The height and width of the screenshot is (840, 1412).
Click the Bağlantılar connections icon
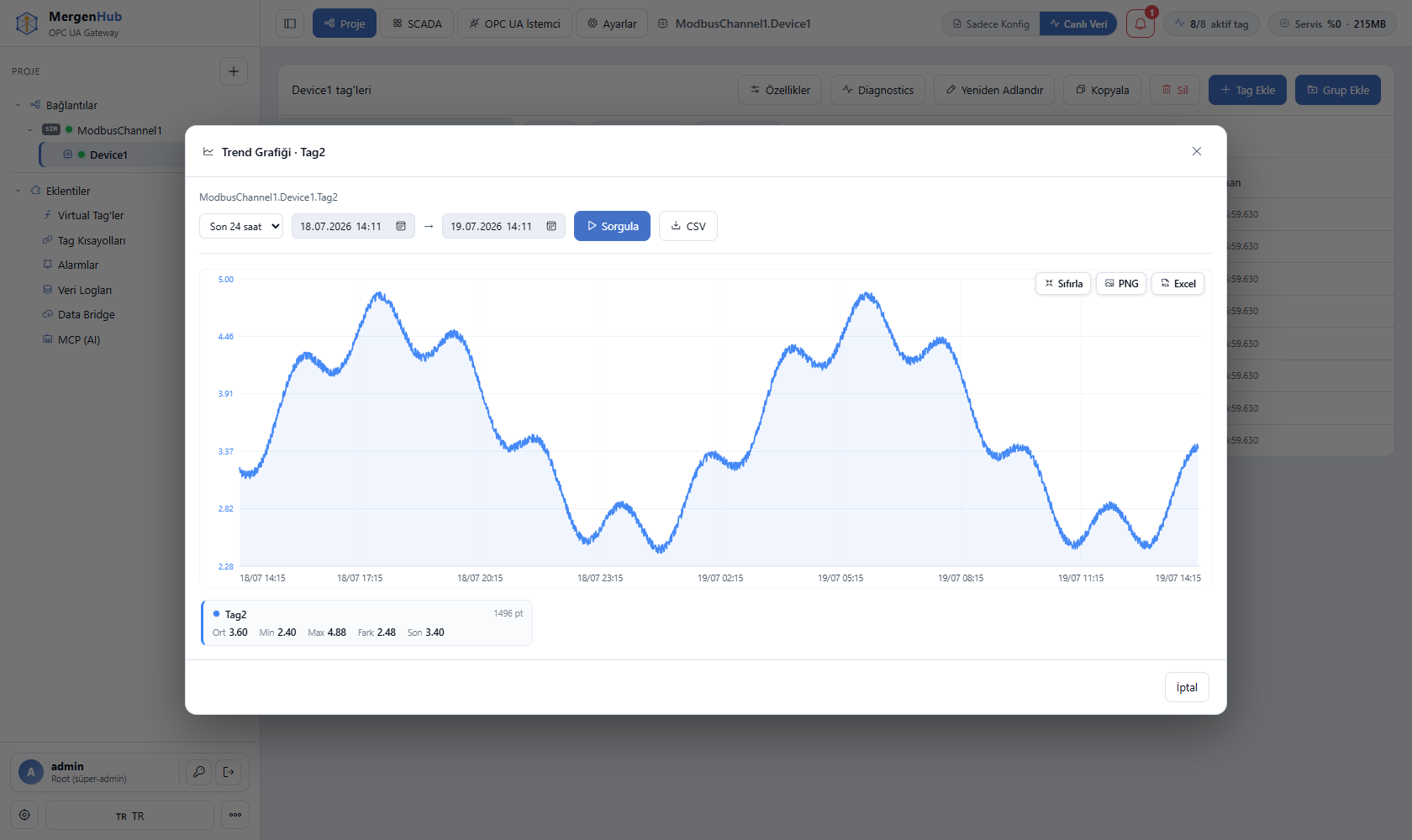coord(35,105)
